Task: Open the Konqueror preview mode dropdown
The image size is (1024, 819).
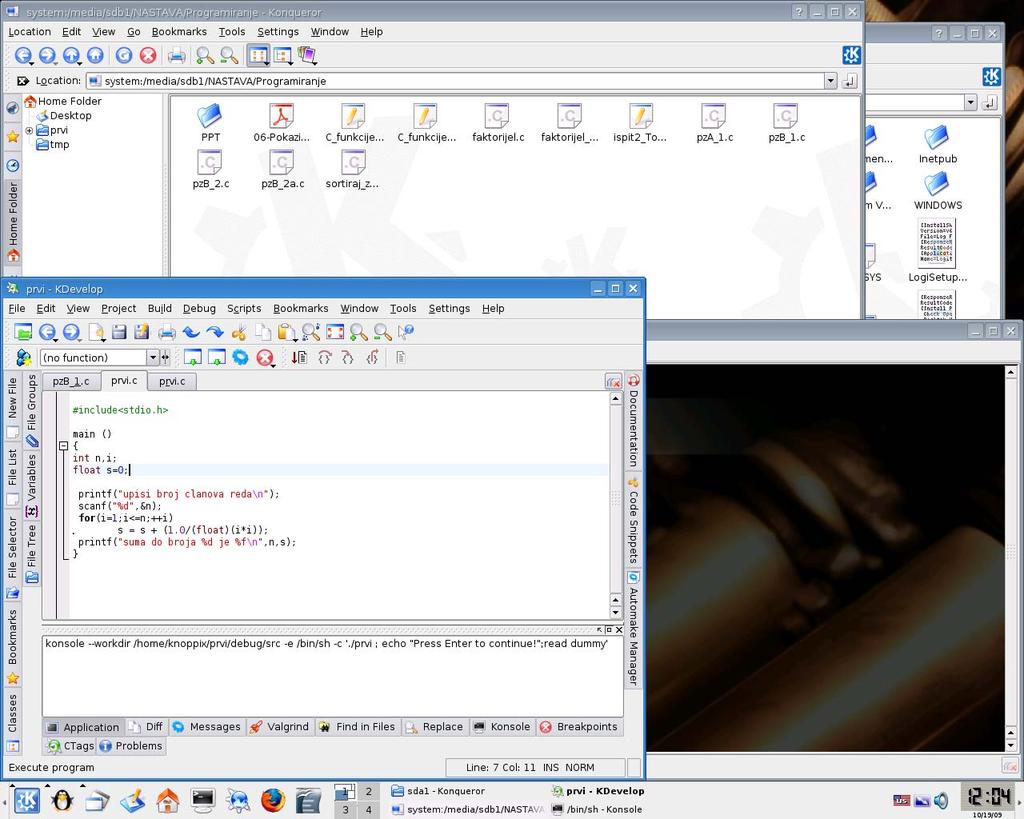Action: 315,63
